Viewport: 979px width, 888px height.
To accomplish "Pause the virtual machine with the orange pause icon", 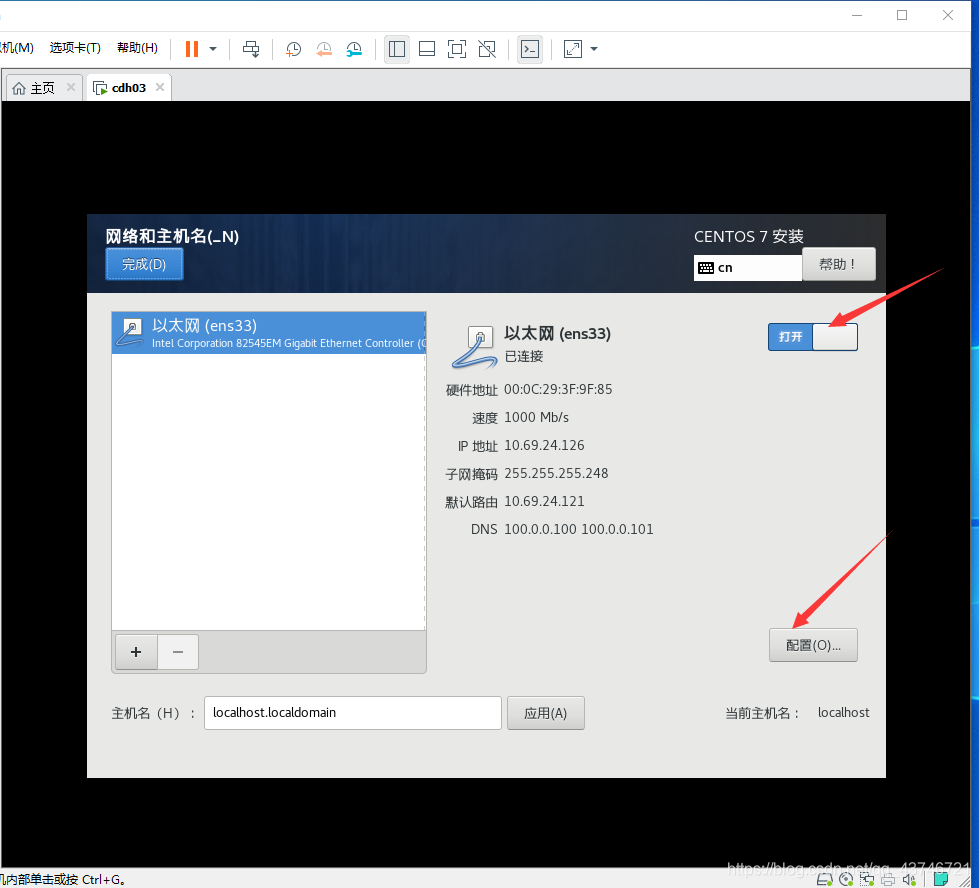I will (192, 49).
